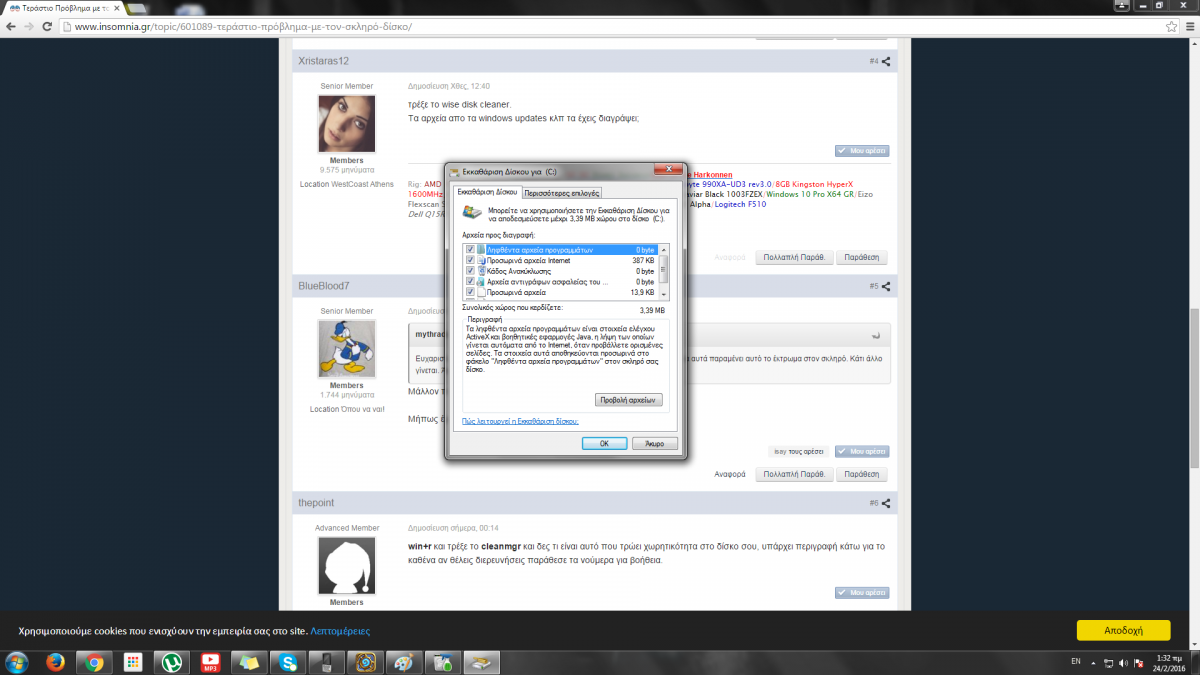Viewport: 1200px width, 675px height.
Task: Open the Xristaras12 profile link
Action: click(323, 61)
